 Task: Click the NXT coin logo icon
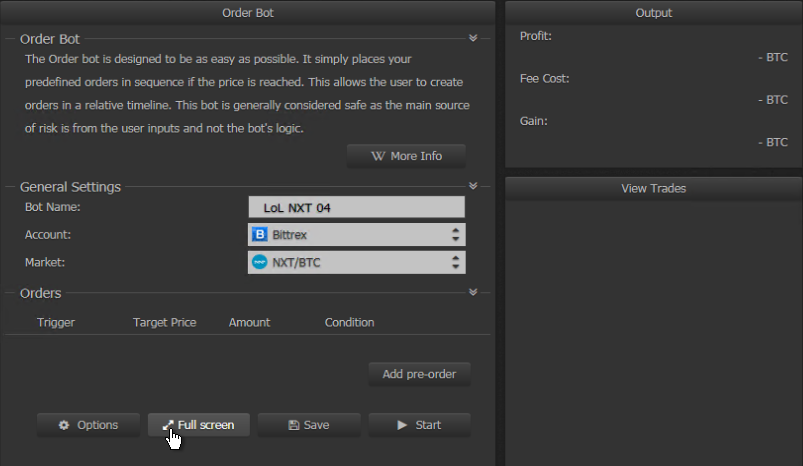coord(260,262)
